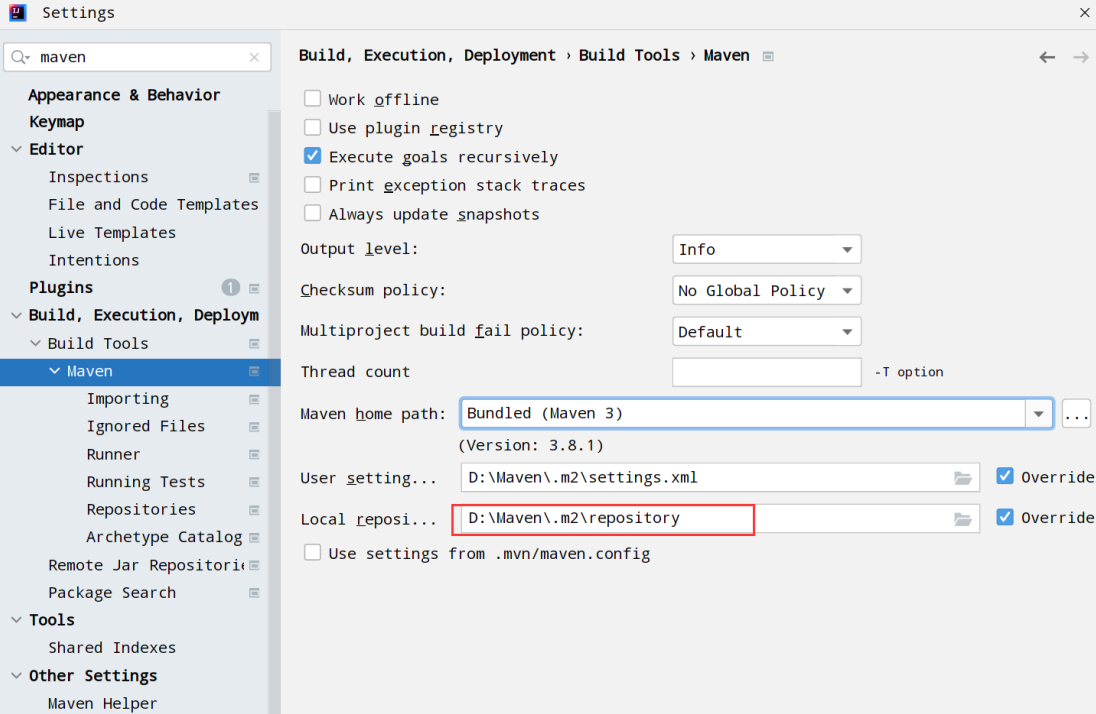Clear the maven search text with the X icon
This screenshot has height=714, width=1096.
[254, 57]
